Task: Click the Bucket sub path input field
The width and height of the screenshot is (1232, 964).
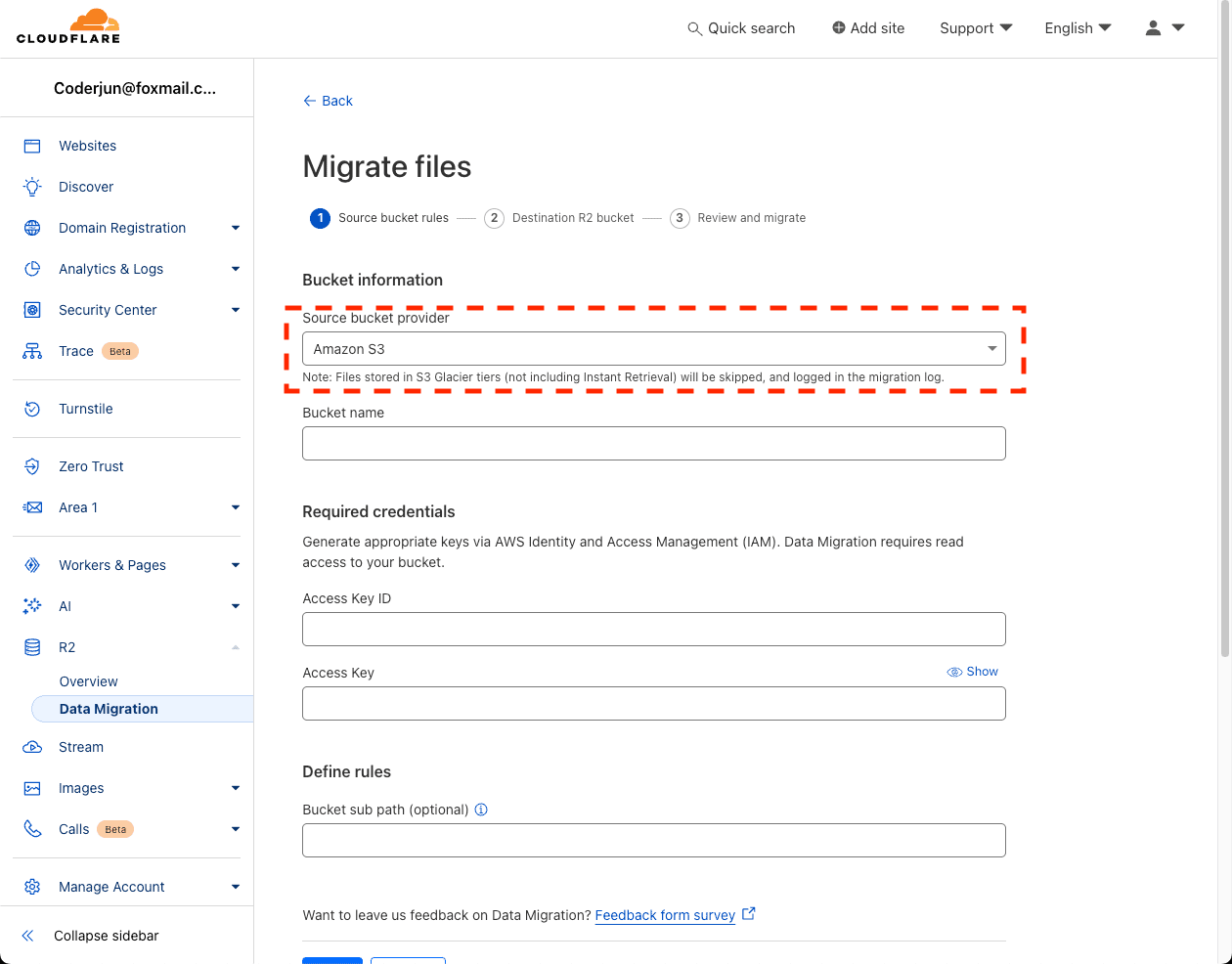Action: [x=654, y=841]
